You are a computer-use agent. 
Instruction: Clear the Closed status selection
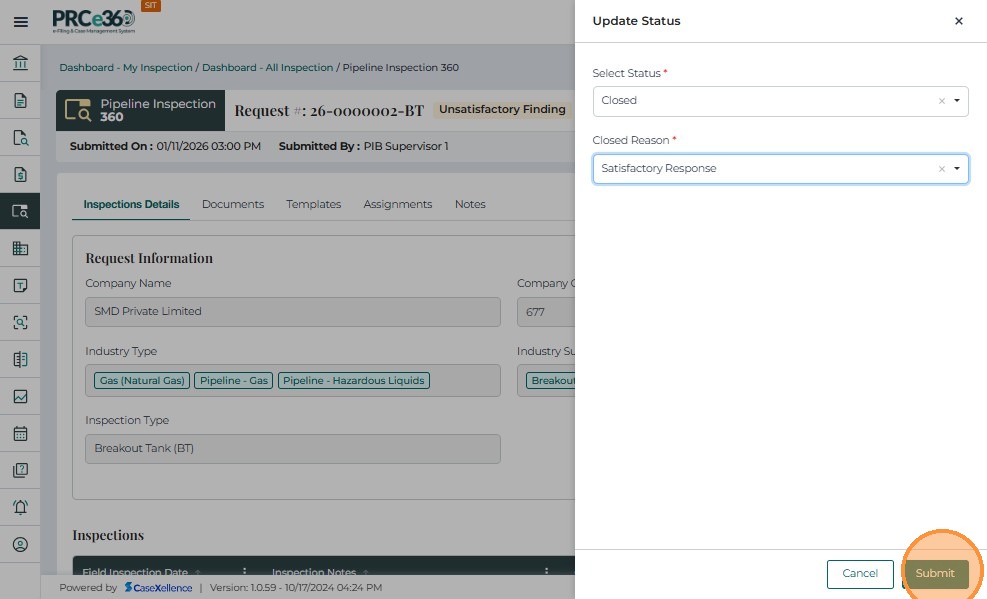coord(941,101)
